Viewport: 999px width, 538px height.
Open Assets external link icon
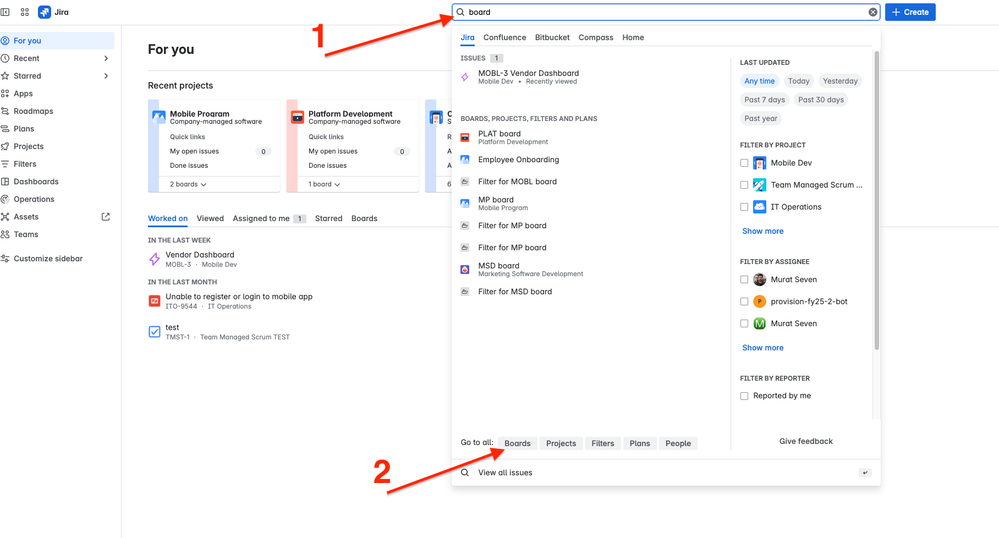[106, 217]
